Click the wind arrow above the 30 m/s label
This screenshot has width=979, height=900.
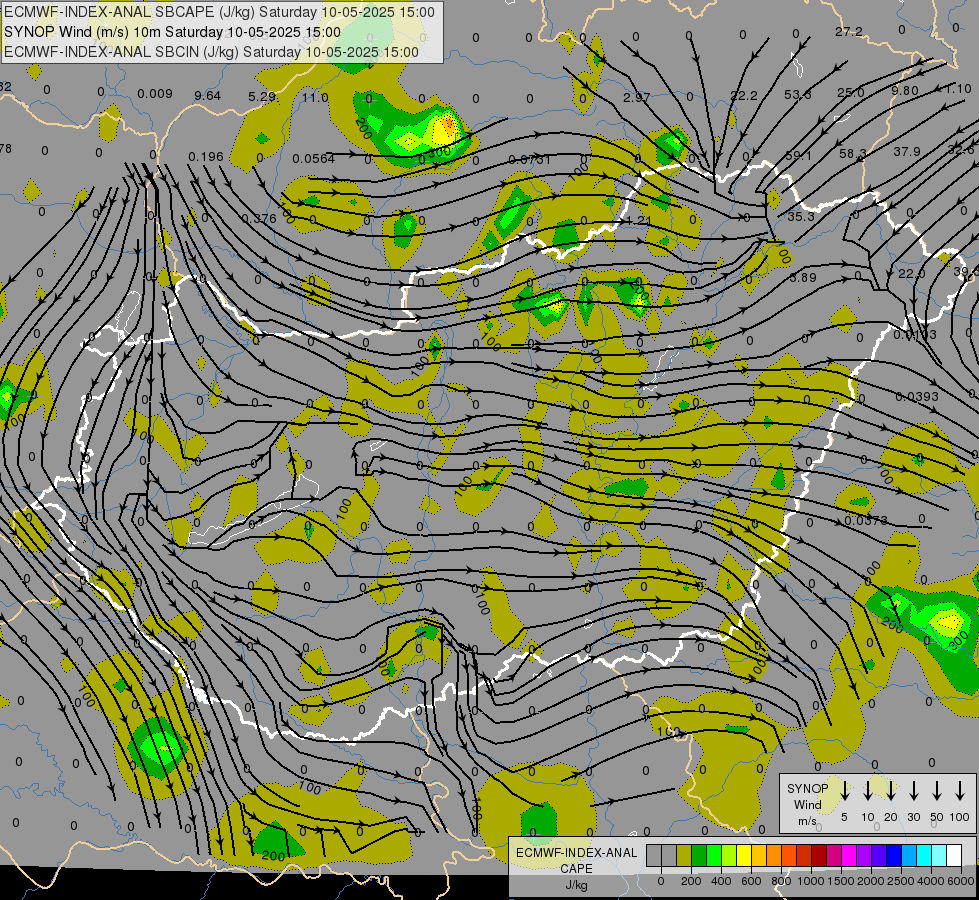(913, 791)
